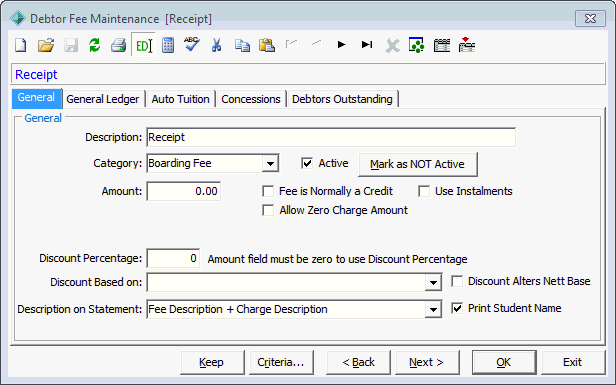Open record with the folder icon
This screenshot has height=385, width=616.
46,45
